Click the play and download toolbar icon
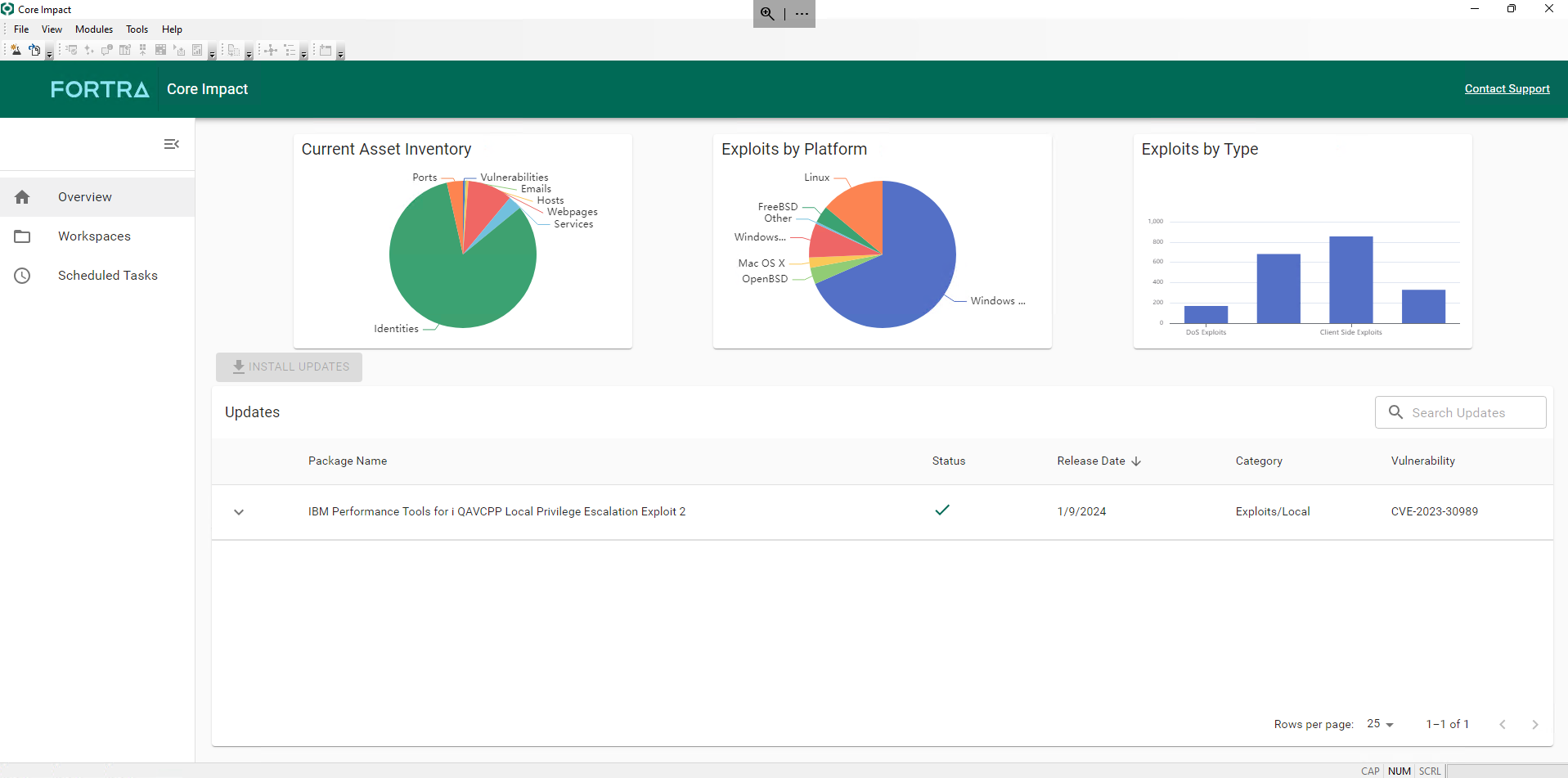The image size is (1568, 778). coord(179,50)
